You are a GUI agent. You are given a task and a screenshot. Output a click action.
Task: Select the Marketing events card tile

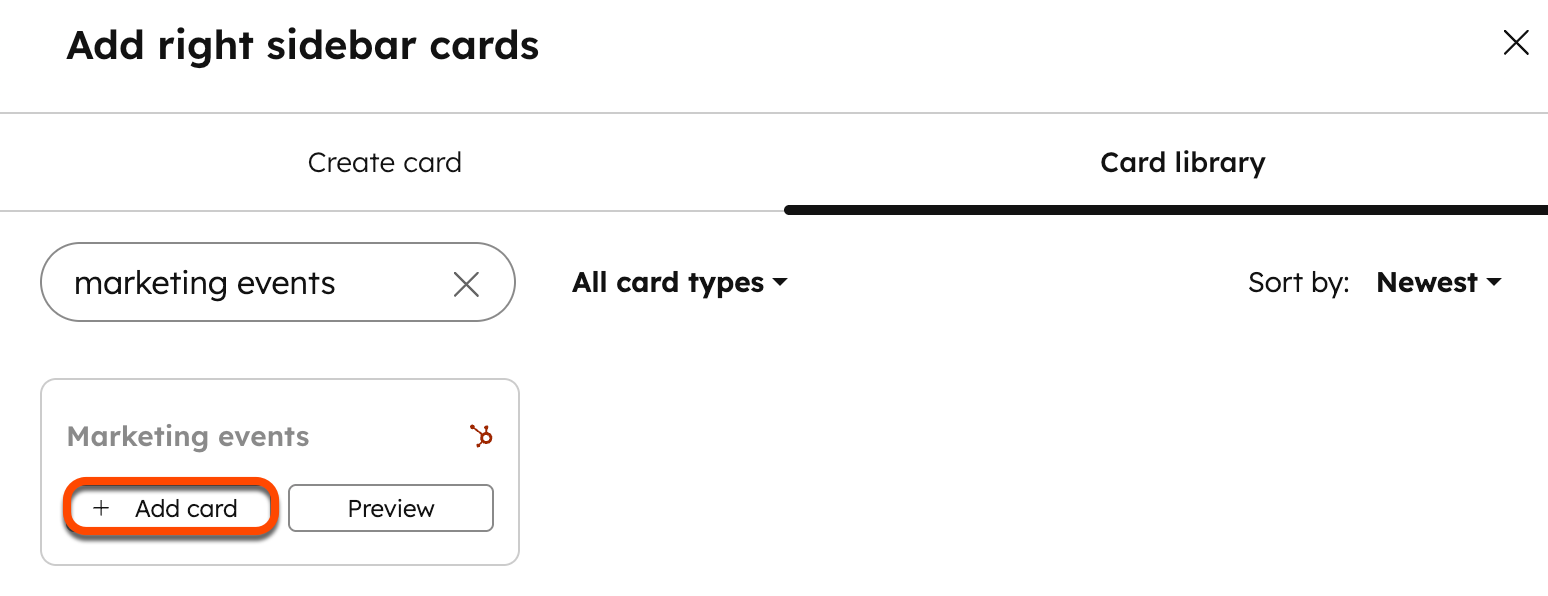[279, 470]
